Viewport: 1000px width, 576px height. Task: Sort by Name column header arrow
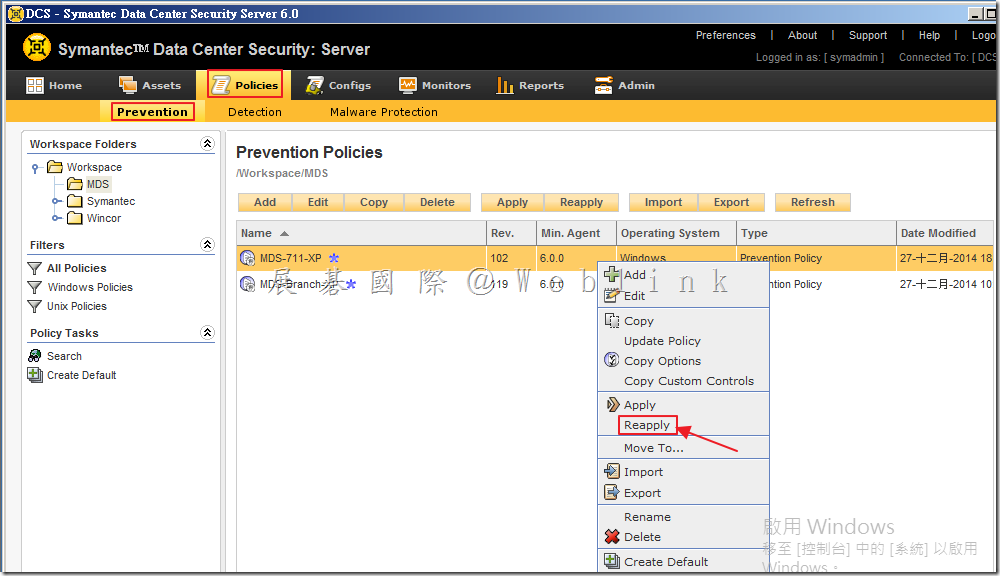(284, 233)
